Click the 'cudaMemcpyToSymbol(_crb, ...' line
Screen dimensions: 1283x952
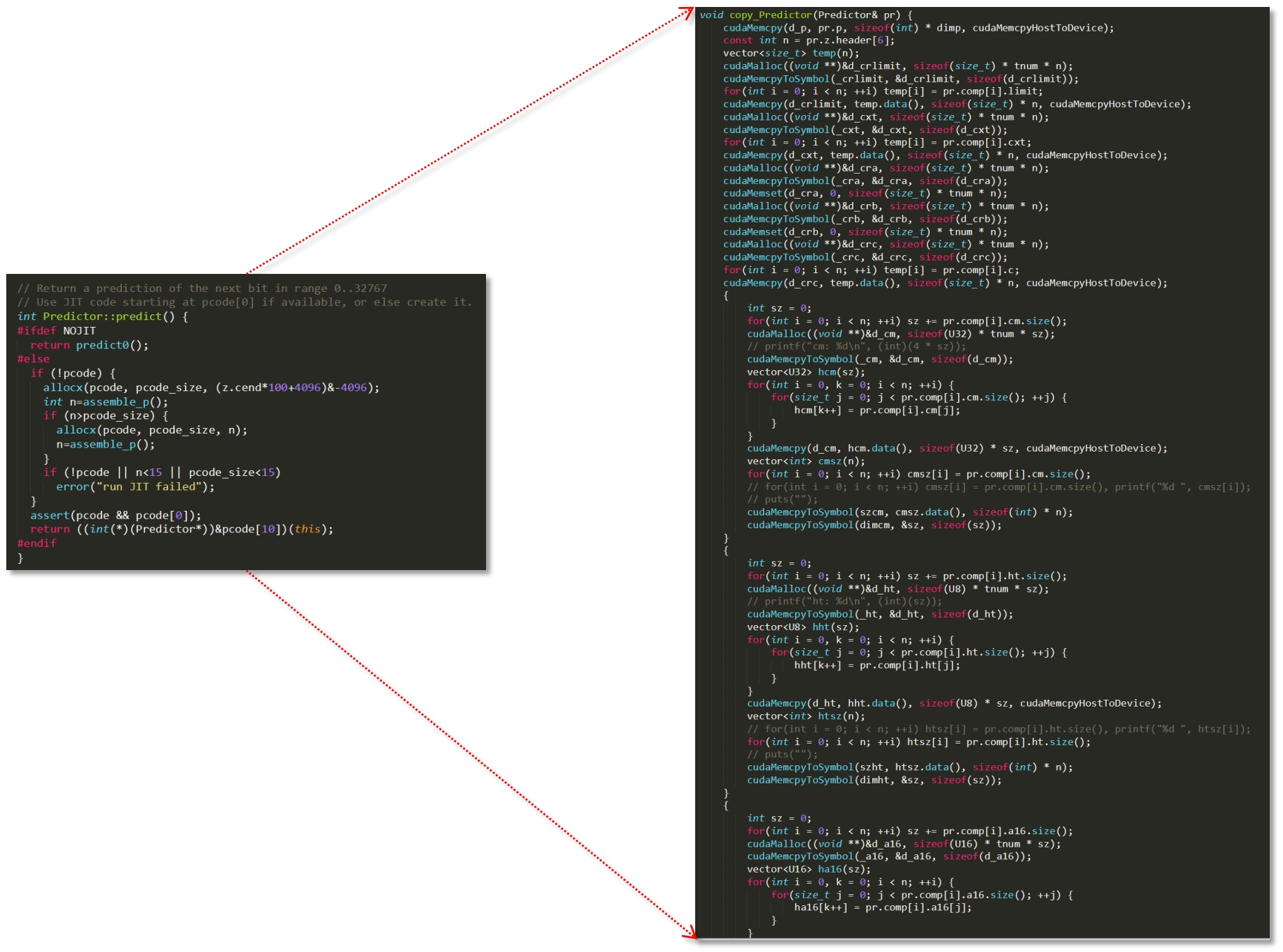point(865,220)
